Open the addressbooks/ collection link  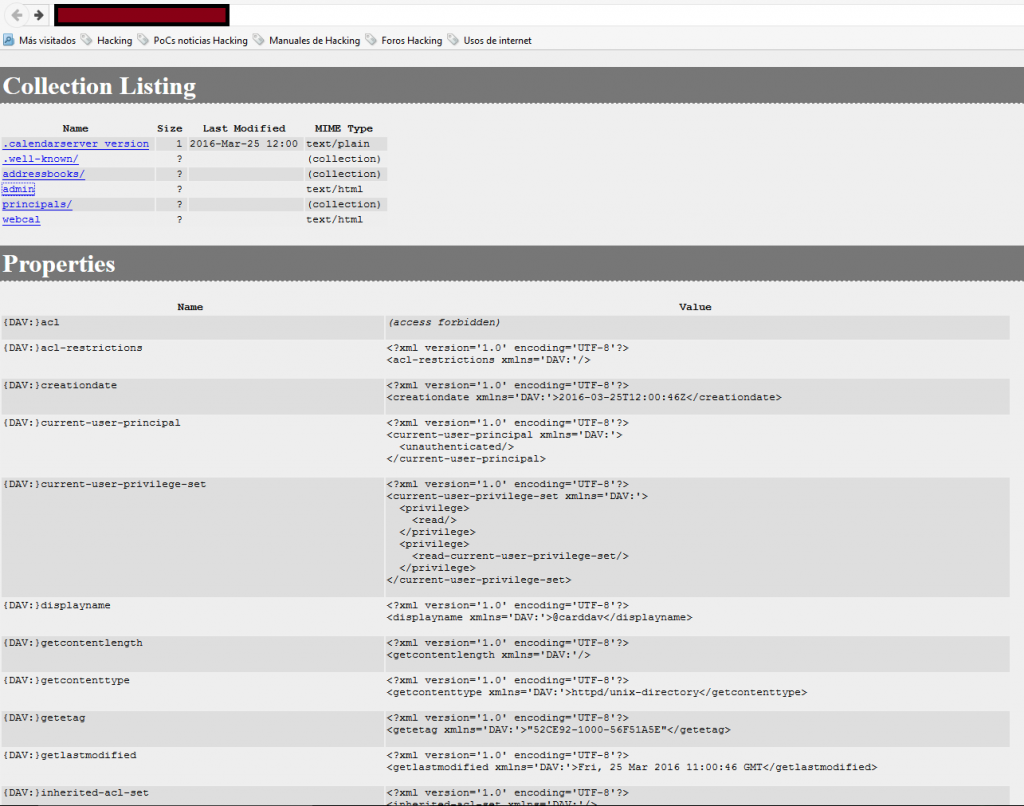point(43,174)
